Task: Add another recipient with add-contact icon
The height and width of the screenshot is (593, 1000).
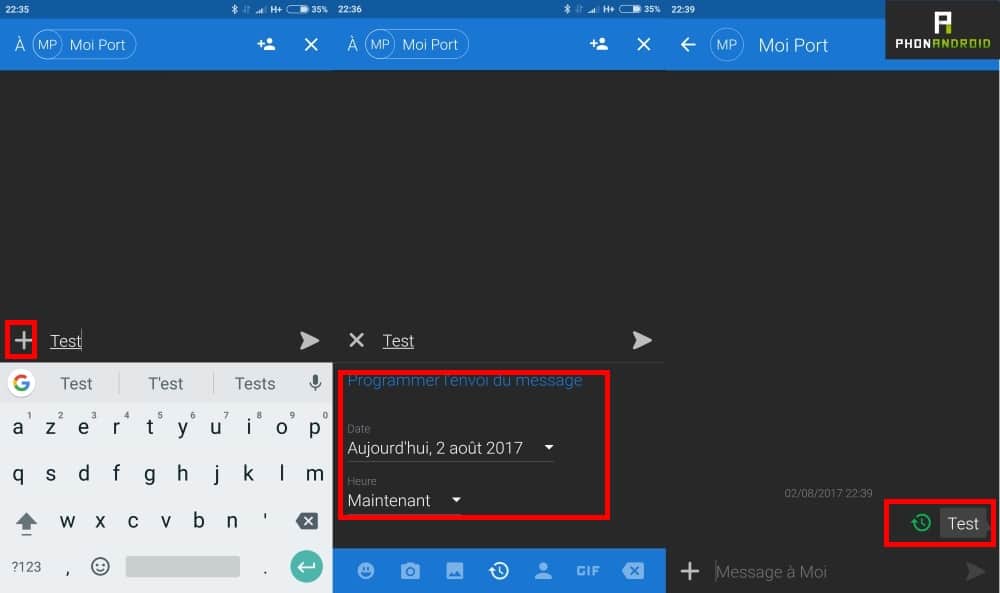Action: click(598, 44)
